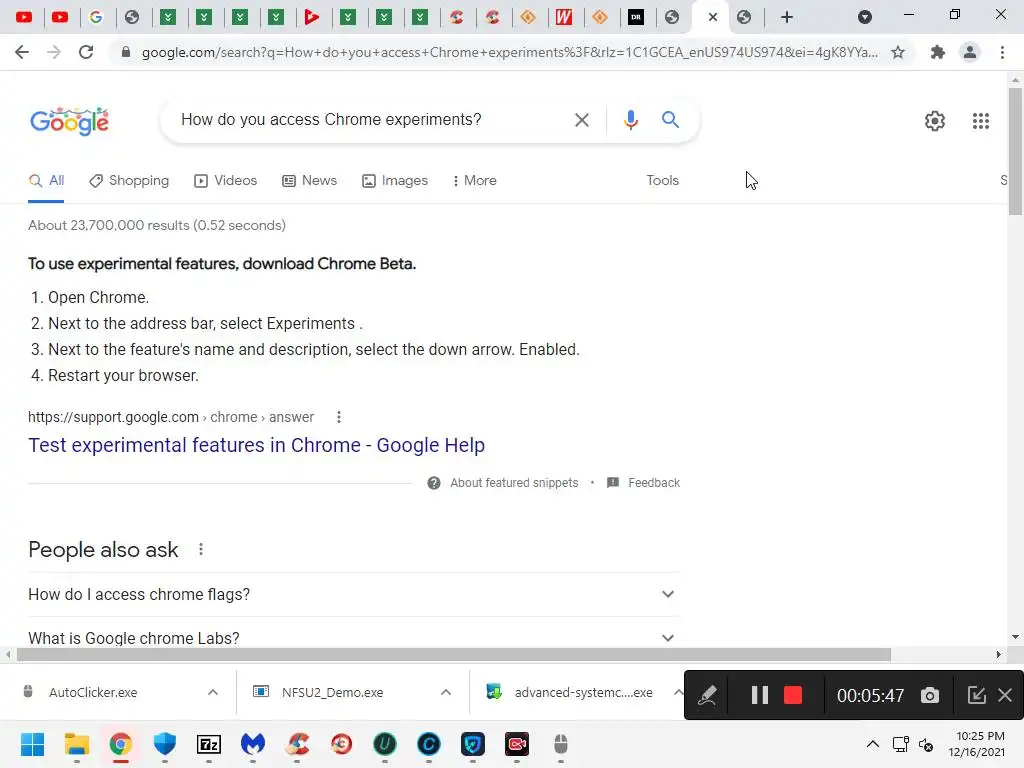Switch to News results tab

pyautogui.click(x=310, y=181)
